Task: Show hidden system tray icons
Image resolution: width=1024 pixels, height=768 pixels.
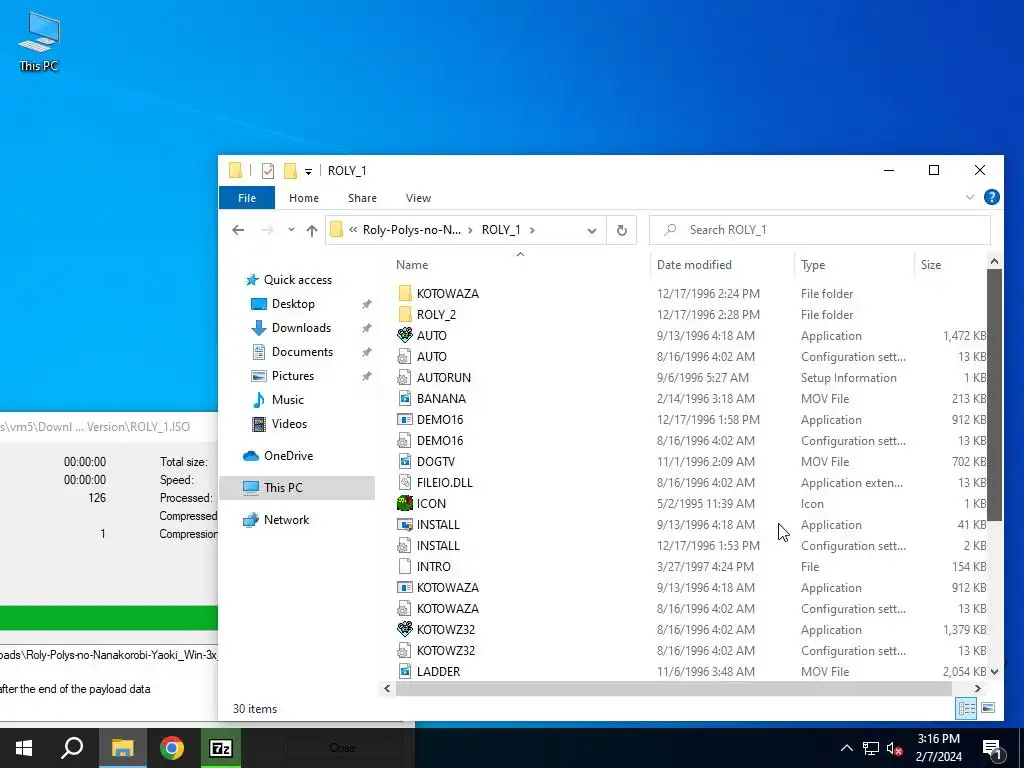Action: coord(846,748)
